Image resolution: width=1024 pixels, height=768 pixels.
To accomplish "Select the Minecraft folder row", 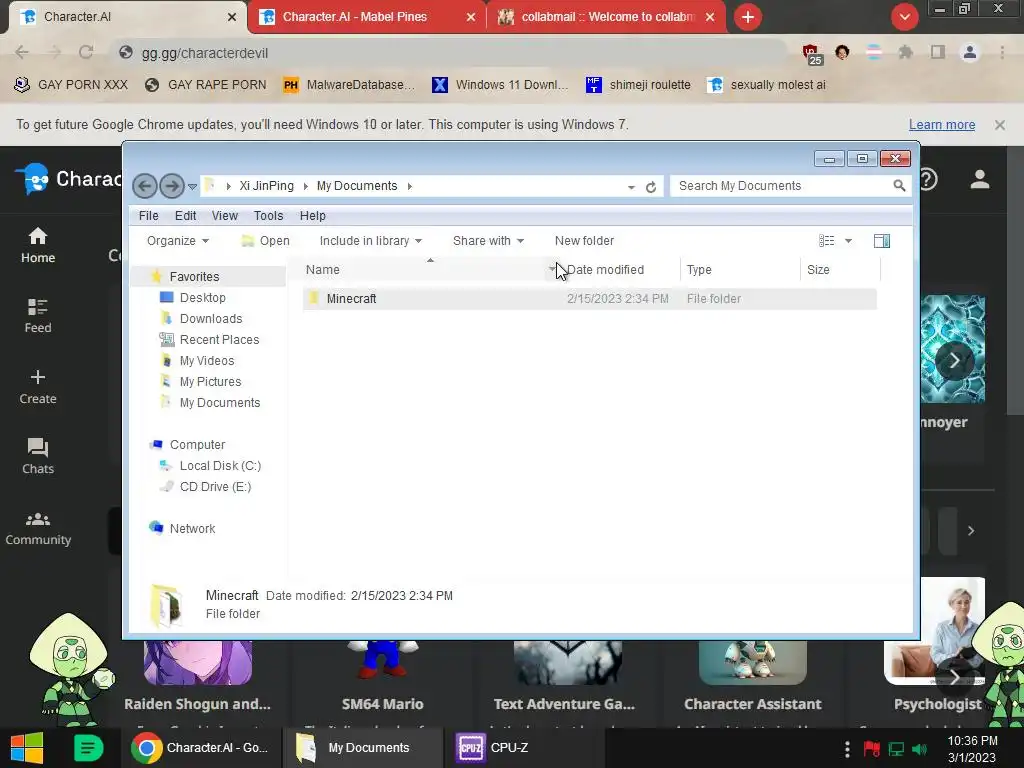I will pyautogui.click(x=590, y=298).
